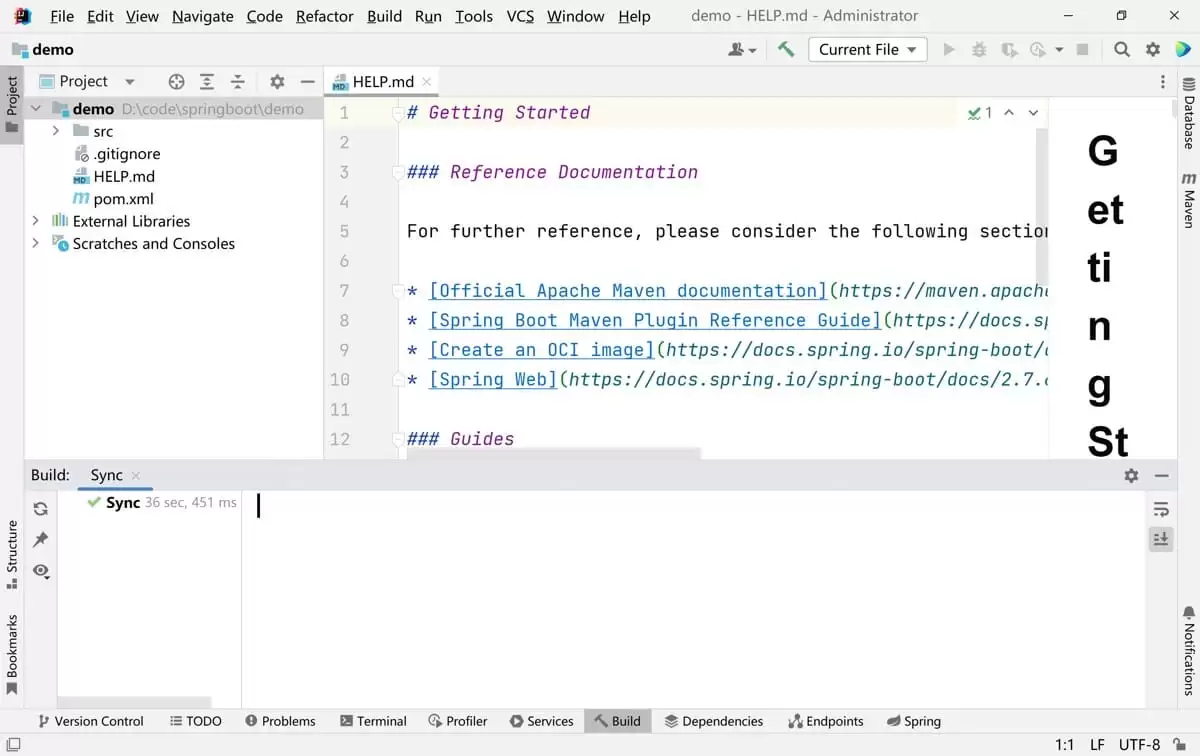
Task: Open the Structure side tool window
Action: 12,553
